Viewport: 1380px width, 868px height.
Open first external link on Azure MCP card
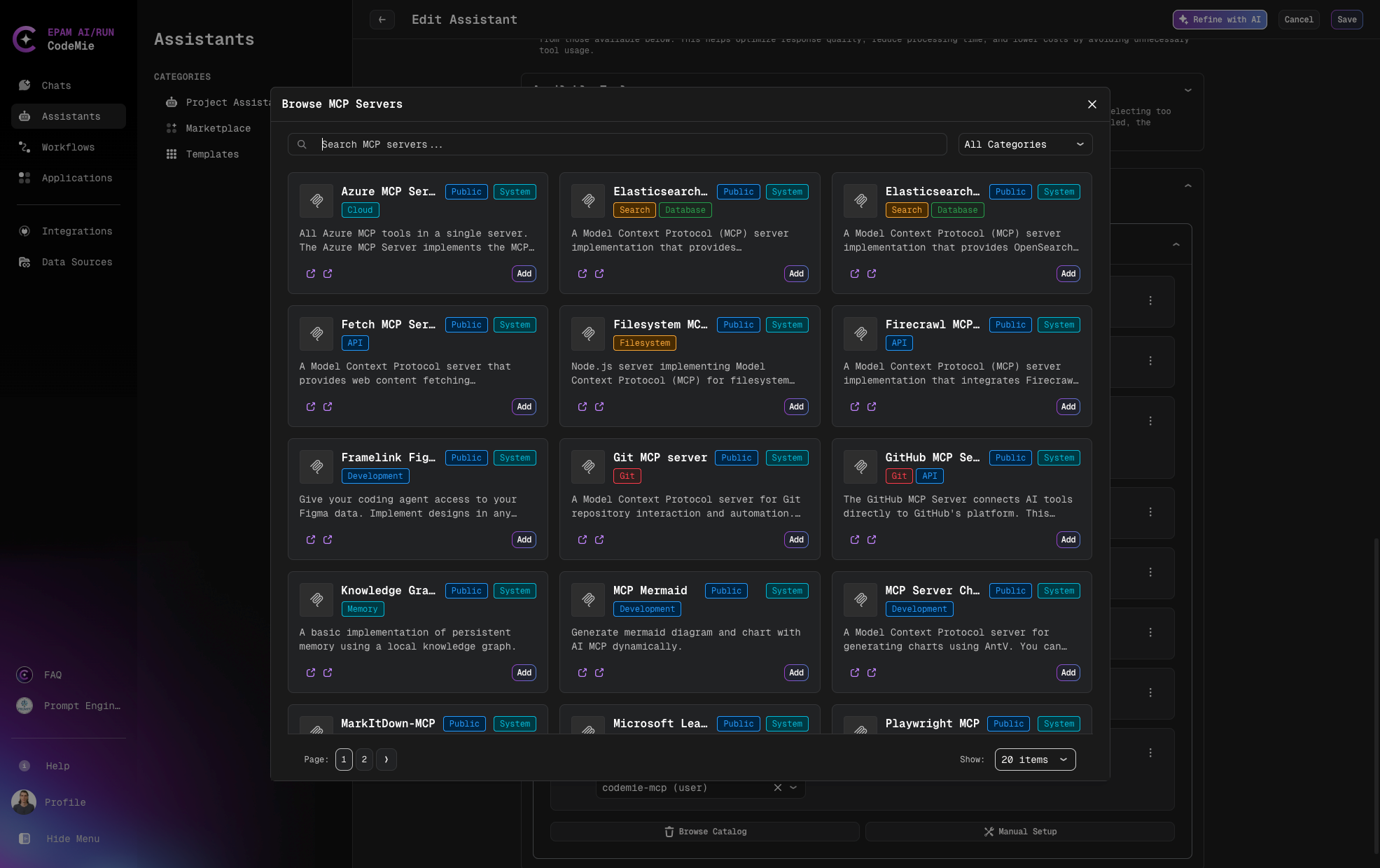pyautogui.click(x=311, y=274)
